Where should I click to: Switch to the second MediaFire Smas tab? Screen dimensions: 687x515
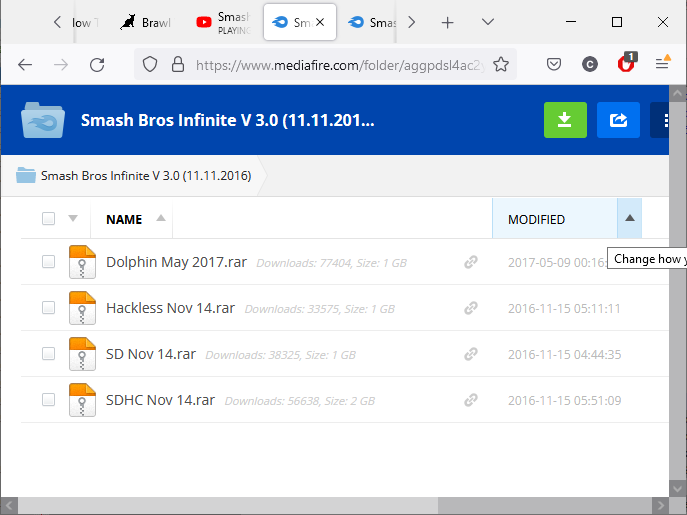(372, 22)
